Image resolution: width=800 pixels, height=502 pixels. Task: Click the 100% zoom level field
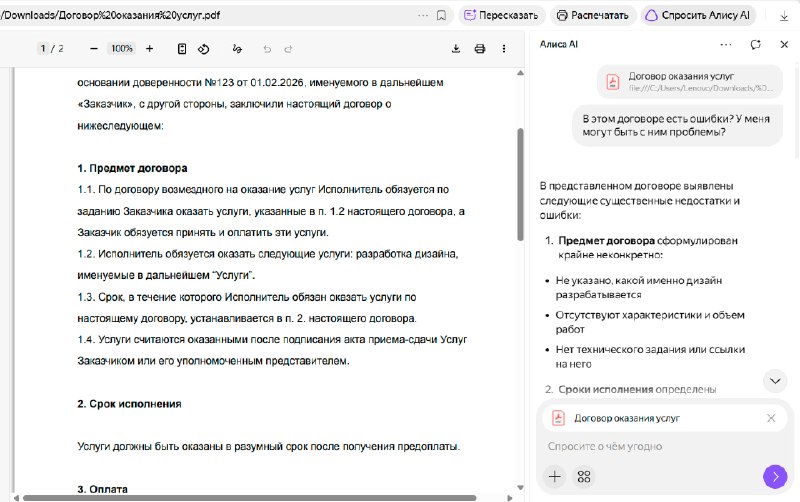(122, 48)
